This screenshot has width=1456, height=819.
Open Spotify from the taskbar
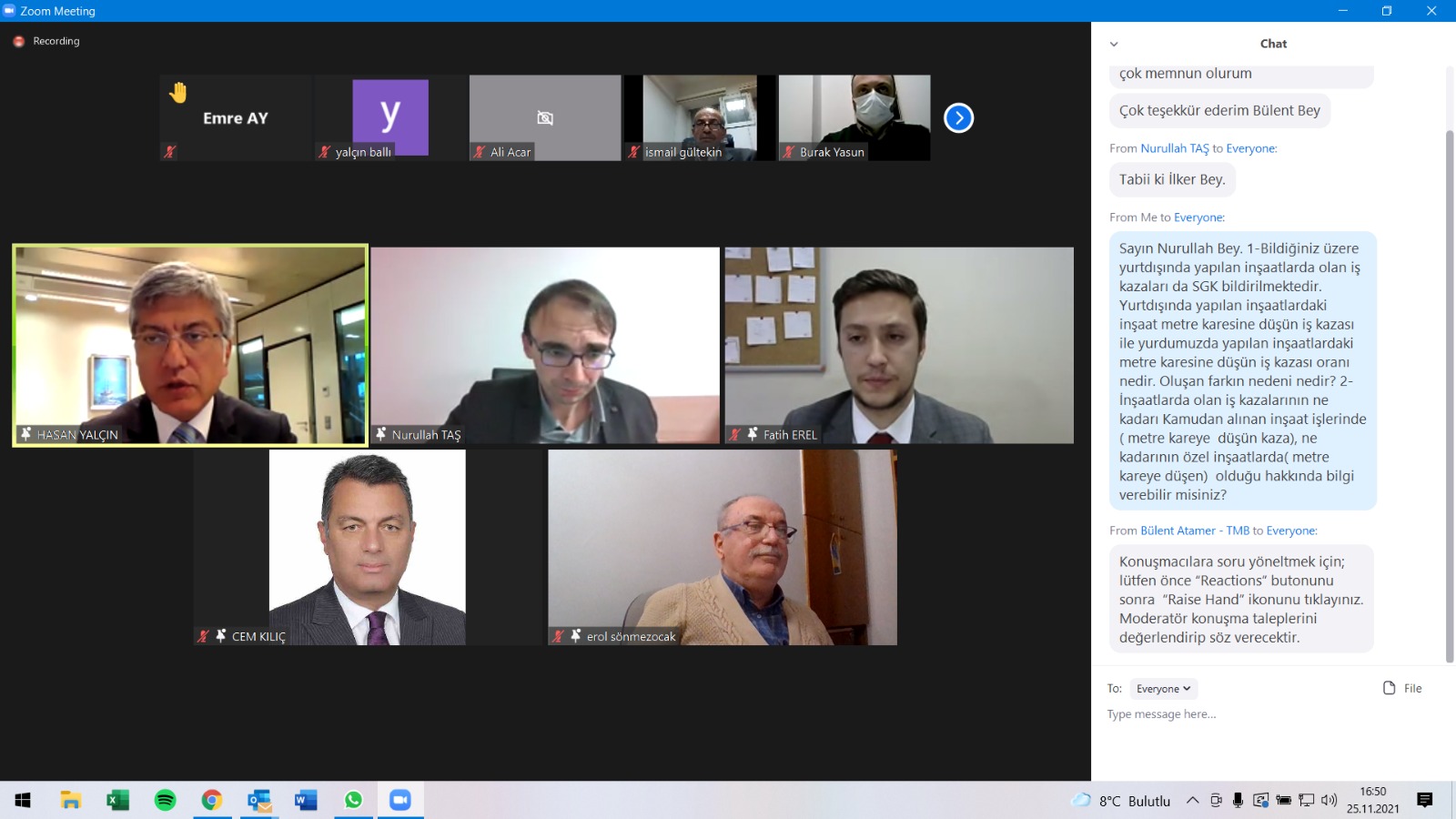[x=165, y=800]
